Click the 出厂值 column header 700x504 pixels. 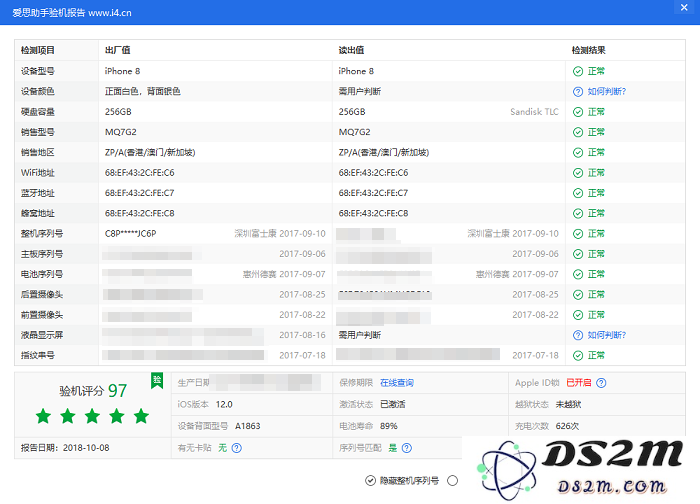click(x=117, y=50)
